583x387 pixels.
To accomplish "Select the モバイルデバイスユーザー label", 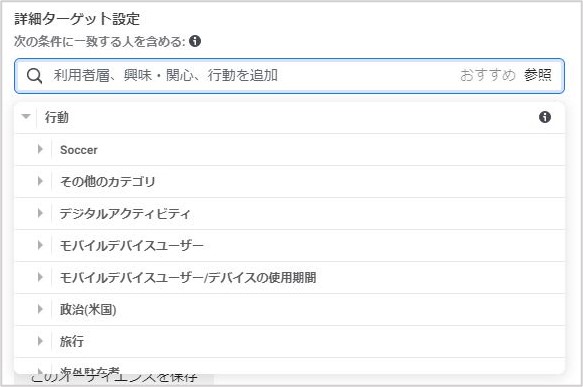I will (132, 246).
